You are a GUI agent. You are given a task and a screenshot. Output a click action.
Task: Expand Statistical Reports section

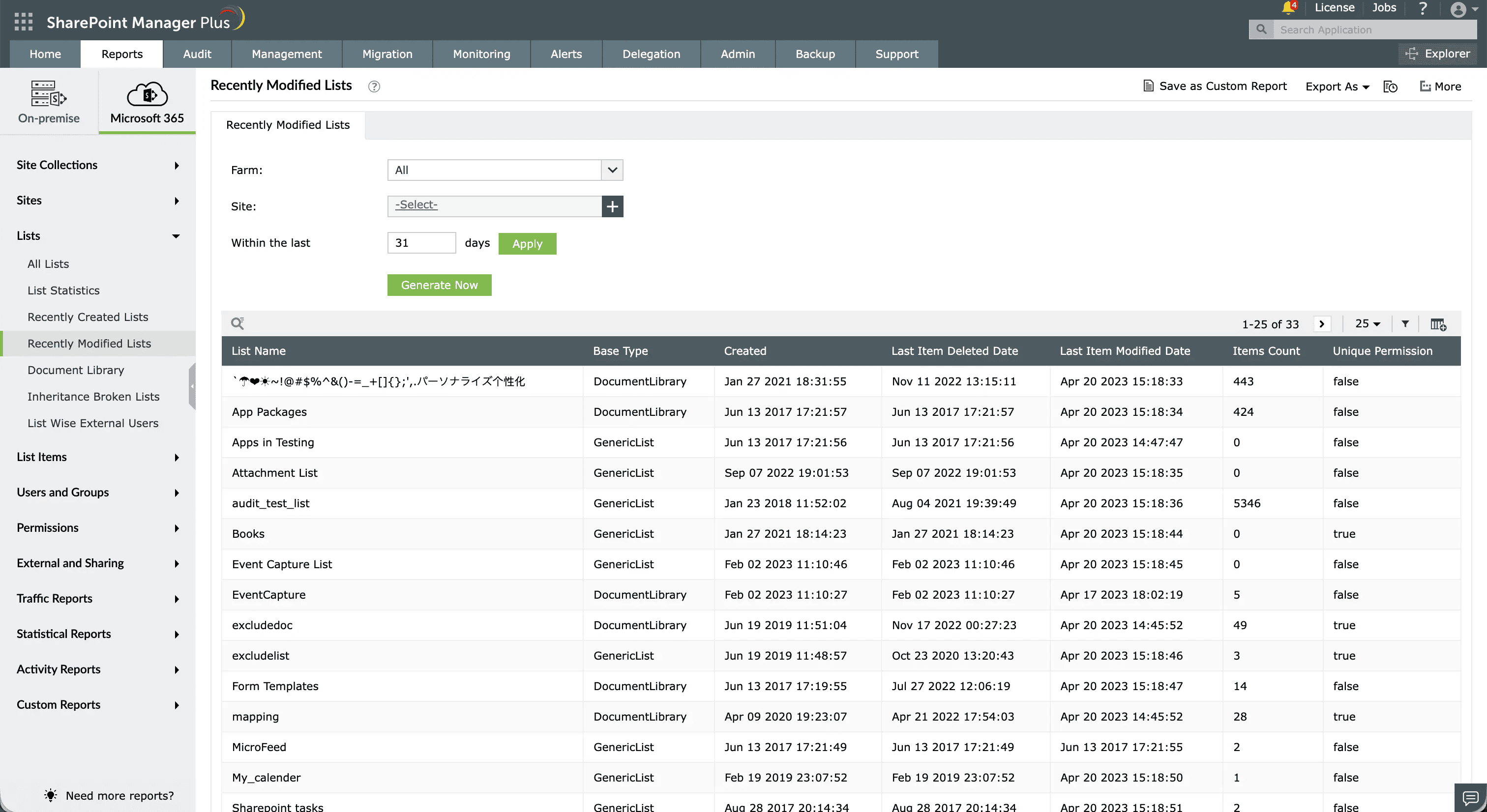point(97,634)
